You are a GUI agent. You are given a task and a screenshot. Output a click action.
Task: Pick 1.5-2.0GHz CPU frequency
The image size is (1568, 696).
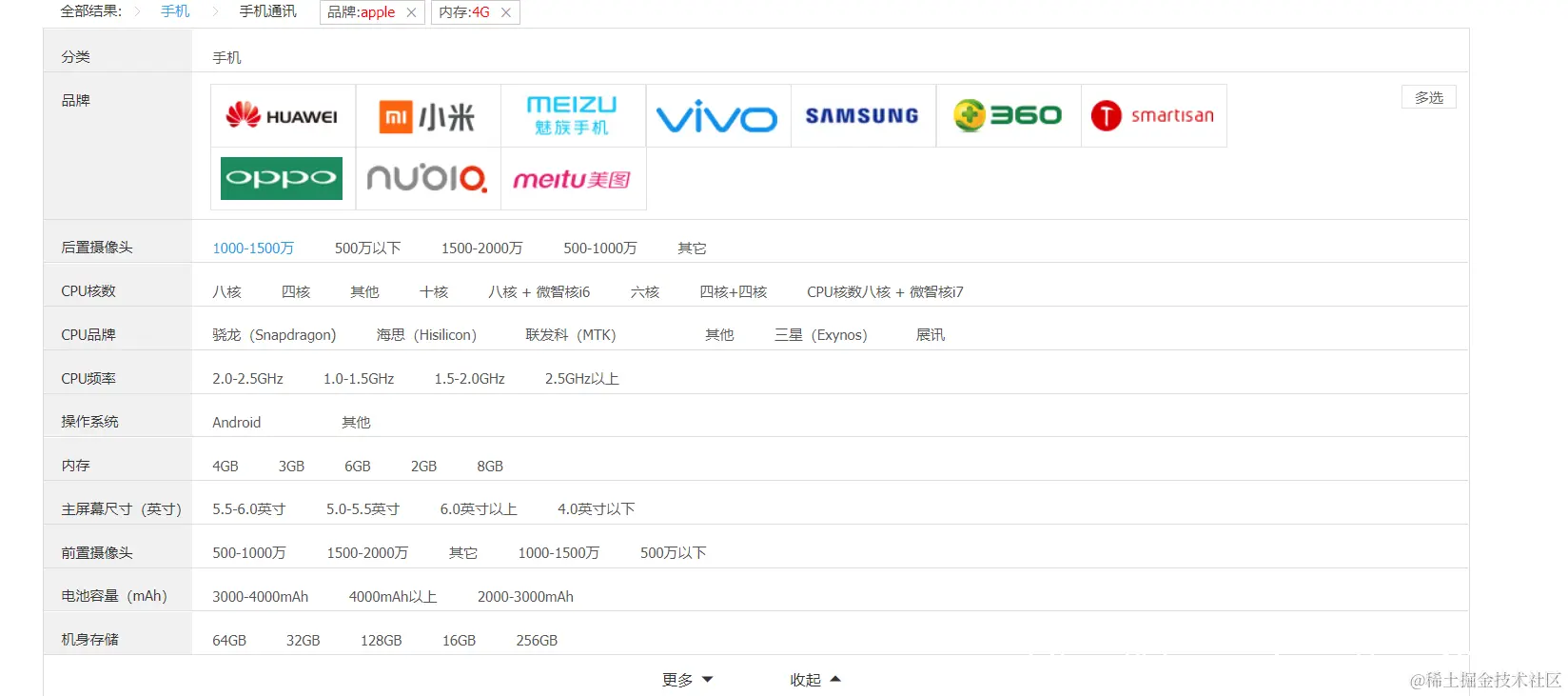pos(470,379)
